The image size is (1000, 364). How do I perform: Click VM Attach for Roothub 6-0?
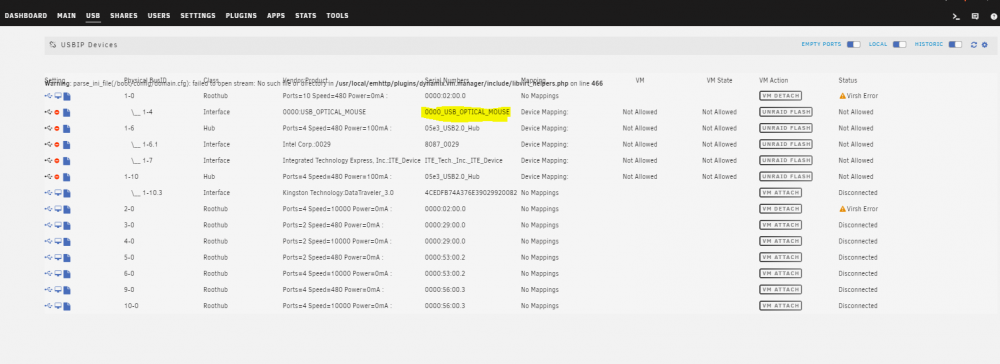coord(780,273)
